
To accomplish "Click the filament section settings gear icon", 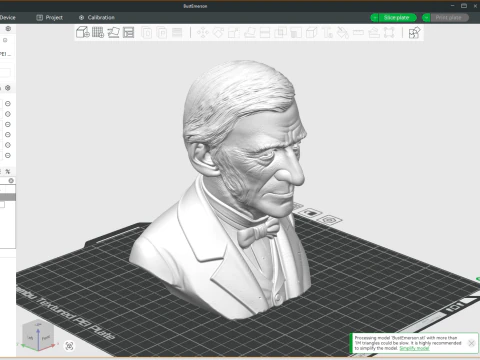I will pyautogui.click(x=8, y=88).
